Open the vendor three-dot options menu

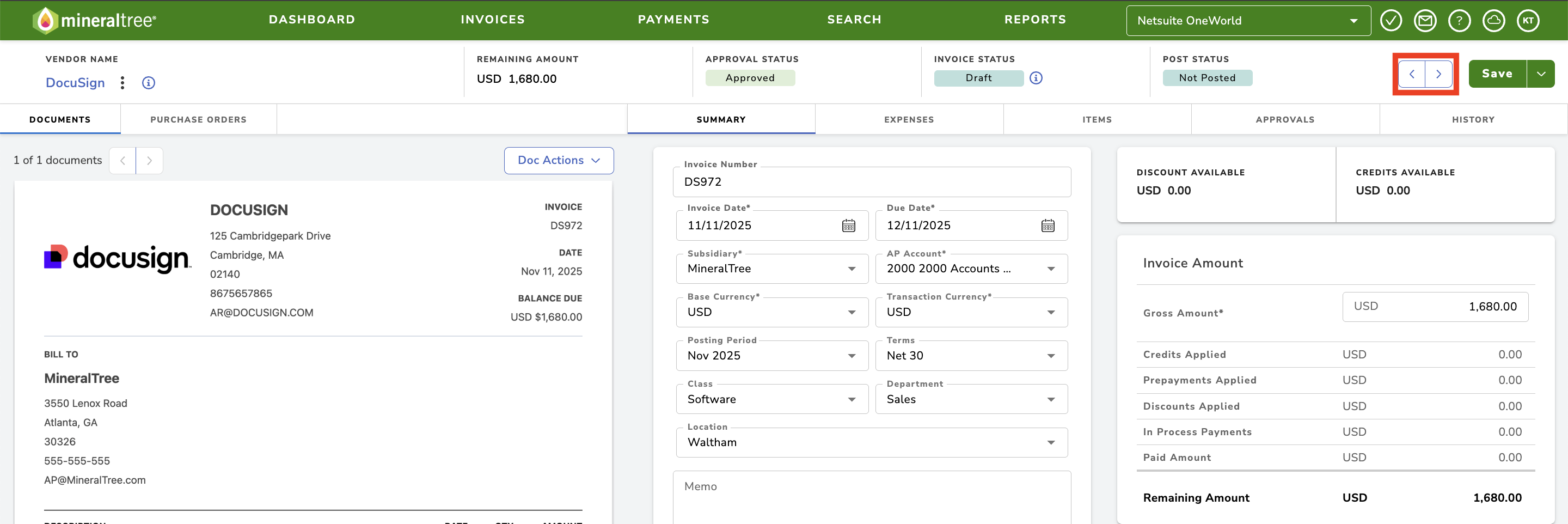tap(122, 83)
